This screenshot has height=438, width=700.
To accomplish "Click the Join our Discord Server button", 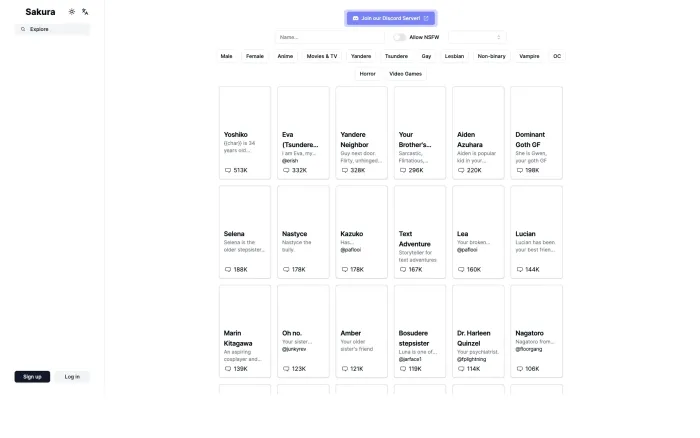I will pyautogui.click(x=391, y=18).
